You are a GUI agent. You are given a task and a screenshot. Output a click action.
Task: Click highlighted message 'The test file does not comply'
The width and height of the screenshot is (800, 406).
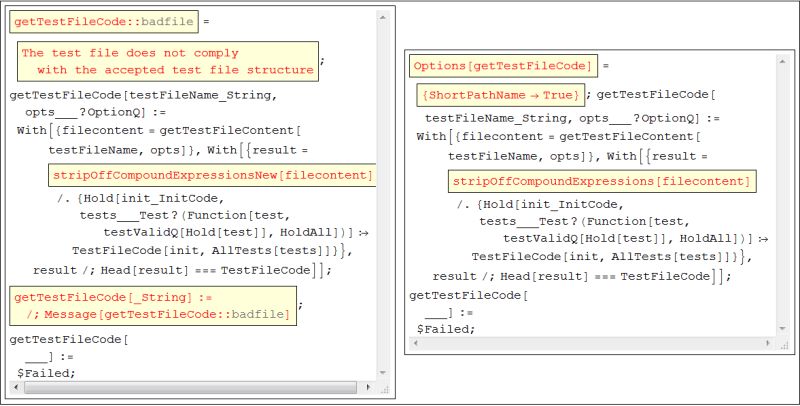point(168,61)
